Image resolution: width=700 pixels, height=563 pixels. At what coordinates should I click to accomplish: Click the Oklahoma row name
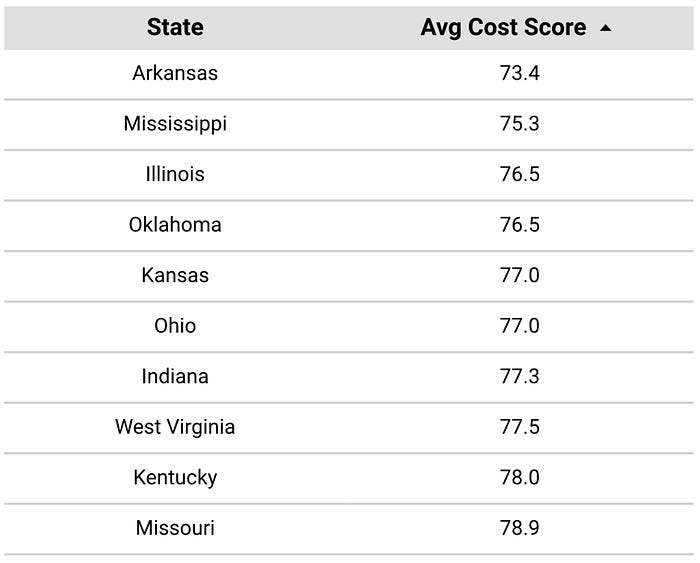click(175, 225)
